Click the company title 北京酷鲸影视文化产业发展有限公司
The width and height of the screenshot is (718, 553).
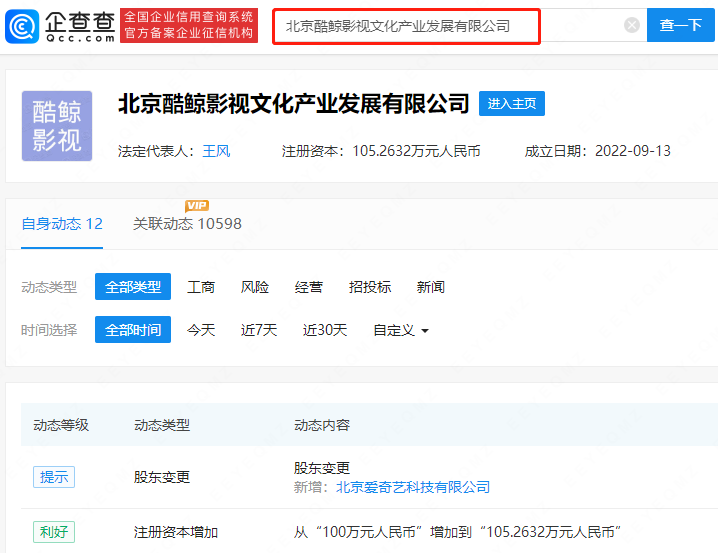click(294, 103)
